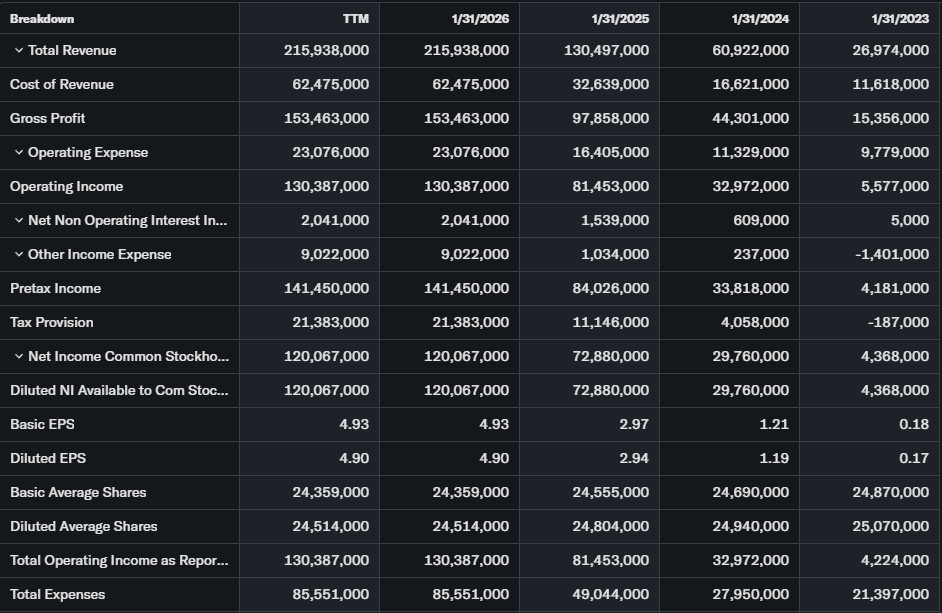This screenshot has height=613, width=942.
Task: Expand the Operating Expense row chevron
Action: point(19,153)
